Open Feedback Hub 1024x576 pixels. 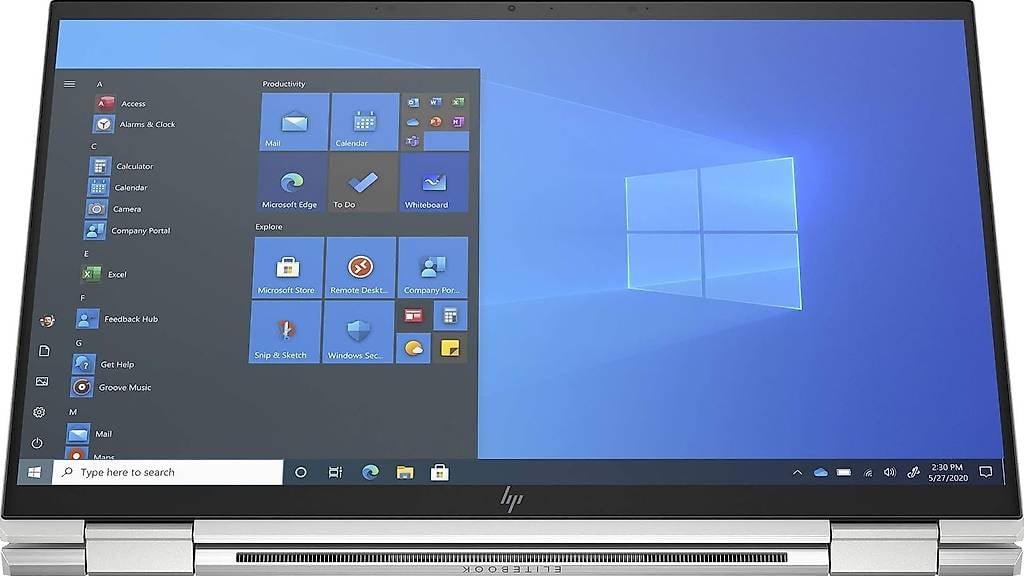(x=117, y=319)
